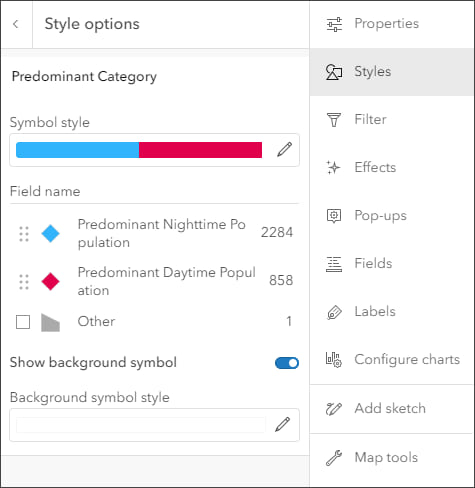This screenshot has height=488, width=475.
Task: Open the Filter funnel icon
Action: tap(334, 120)
